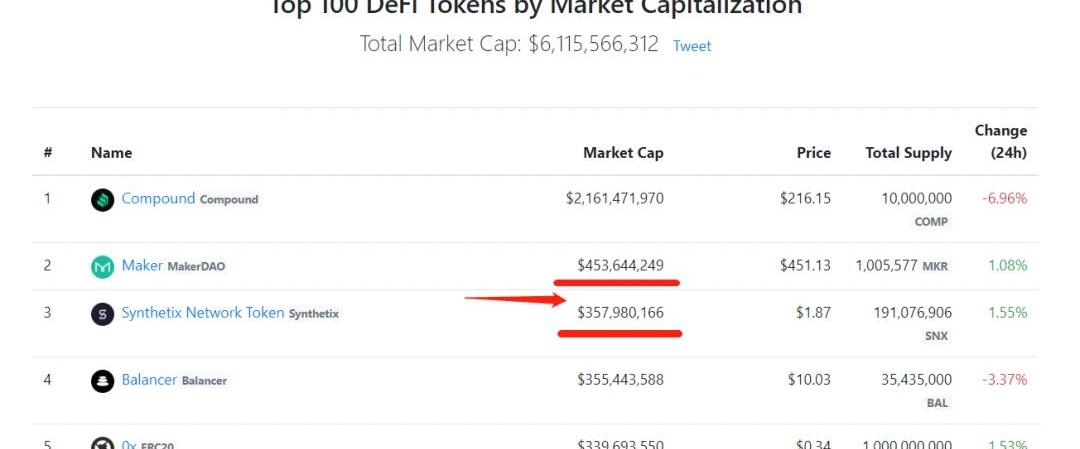Click the Tweet link beside total market cap

pyautogui.click(x=692, y=46)
